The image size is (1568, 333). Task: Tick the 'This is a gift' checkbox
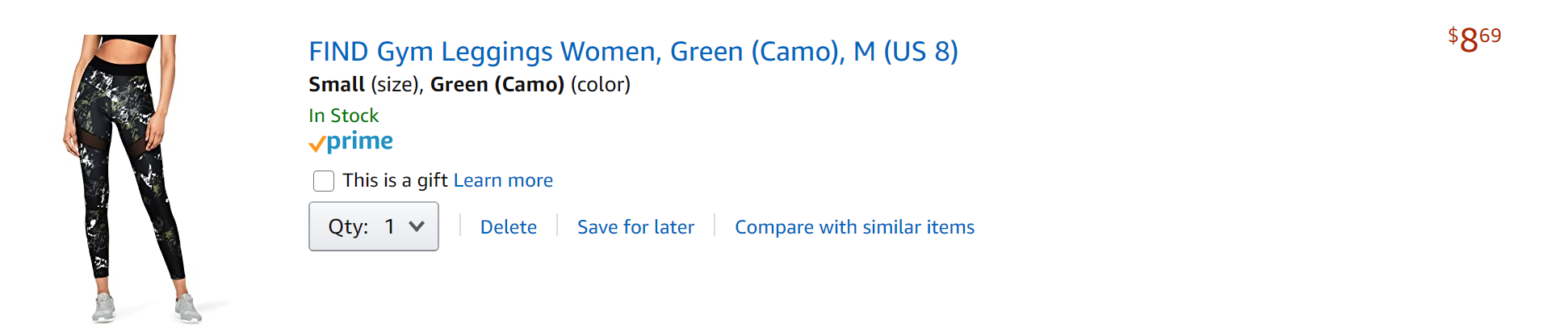(x=324, y=181)
